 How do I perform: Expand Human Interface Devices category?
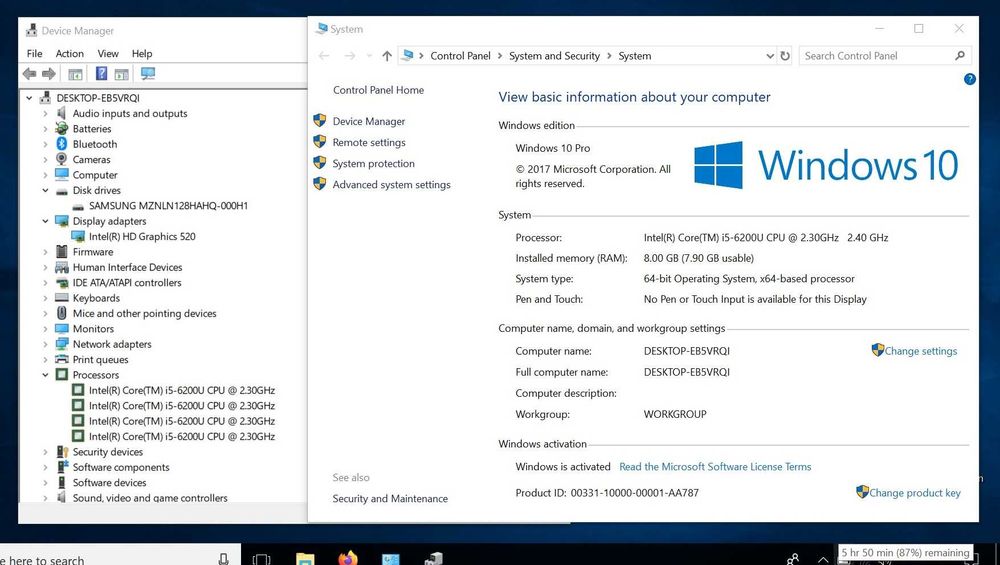(45, 267)
